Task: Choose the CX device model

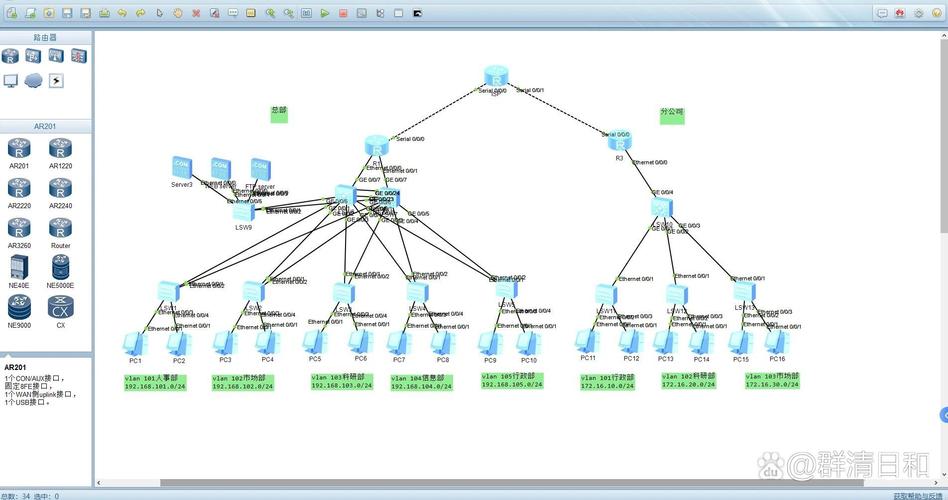Action: pyautogui.click(x=61, y=307)
